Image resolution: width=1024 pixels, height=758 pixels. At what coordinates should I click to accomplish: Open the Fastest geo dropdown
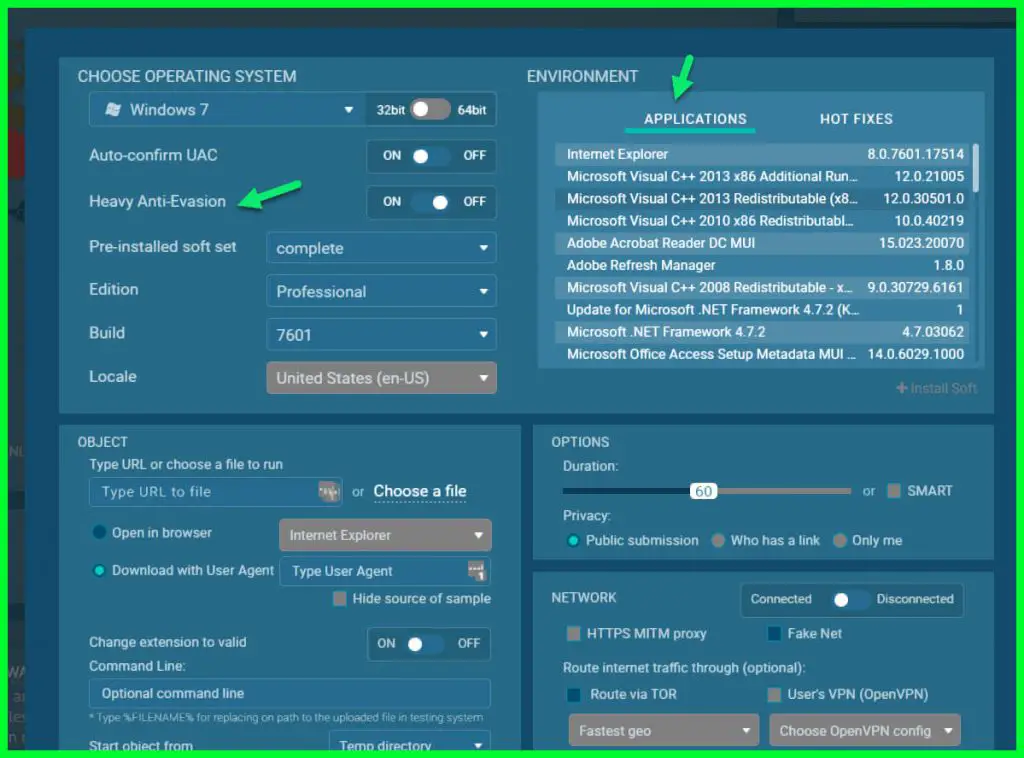pyautogui.click(x=664, y=730)
